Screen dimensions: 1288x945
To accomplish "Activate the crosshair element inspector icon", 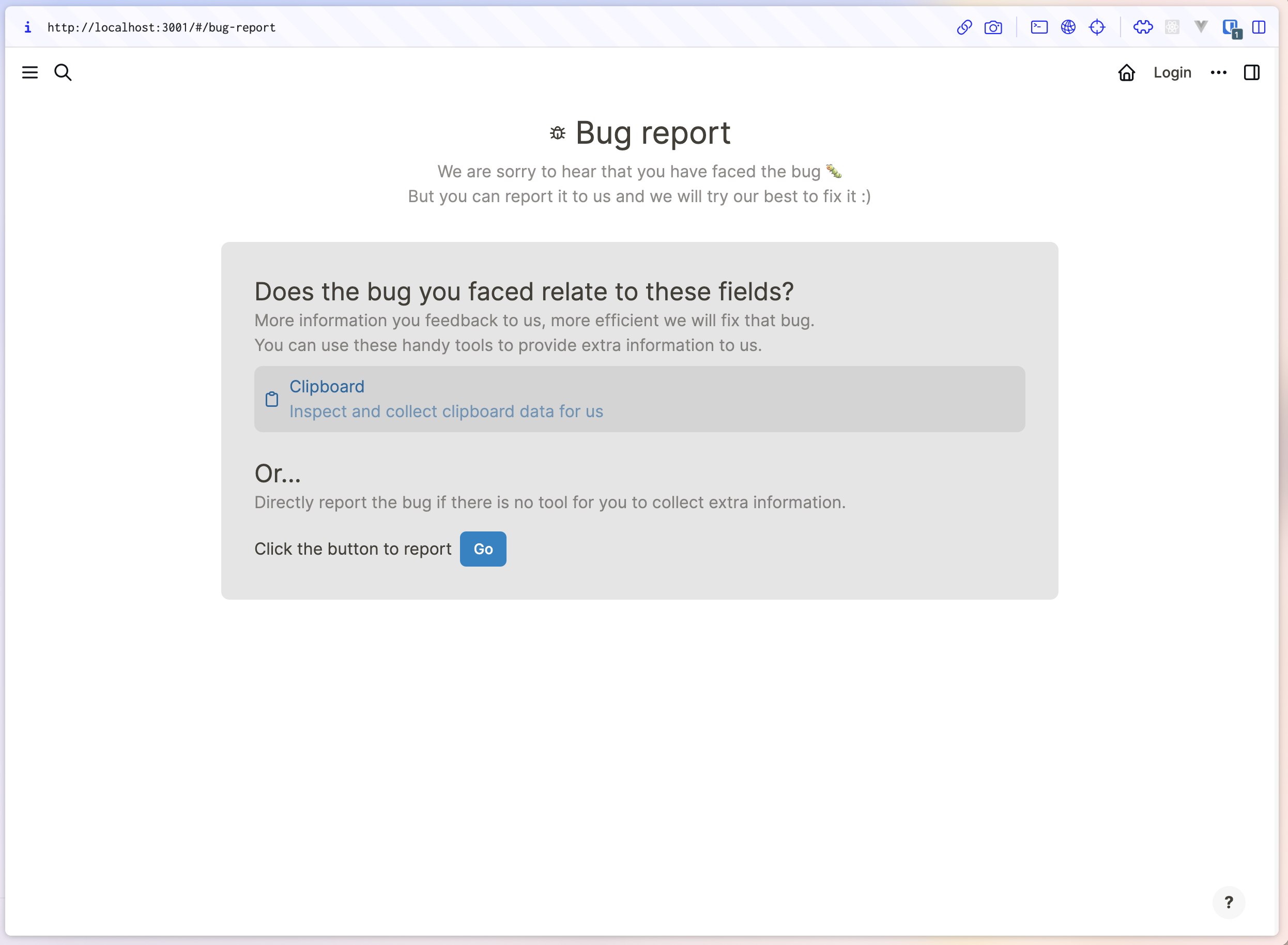I will click(x=1096, y=27).
